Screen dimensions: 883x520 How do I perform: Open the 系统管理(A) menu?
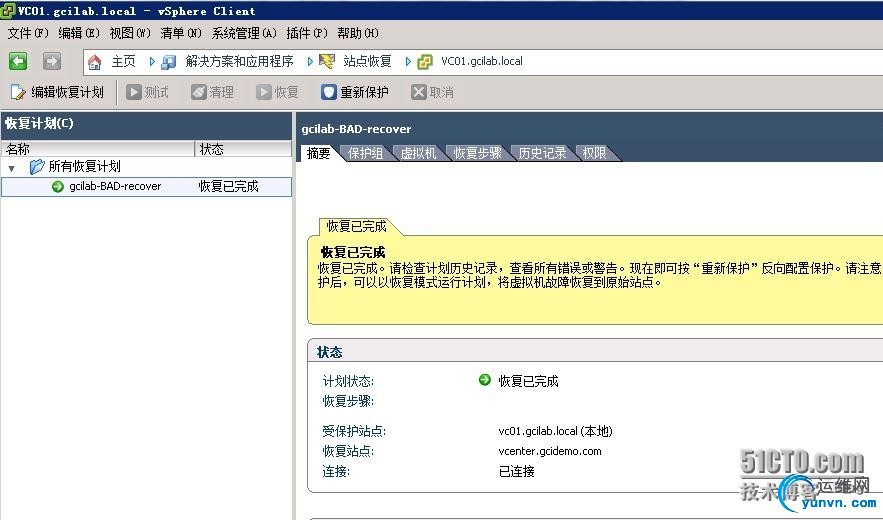(244, 33)
